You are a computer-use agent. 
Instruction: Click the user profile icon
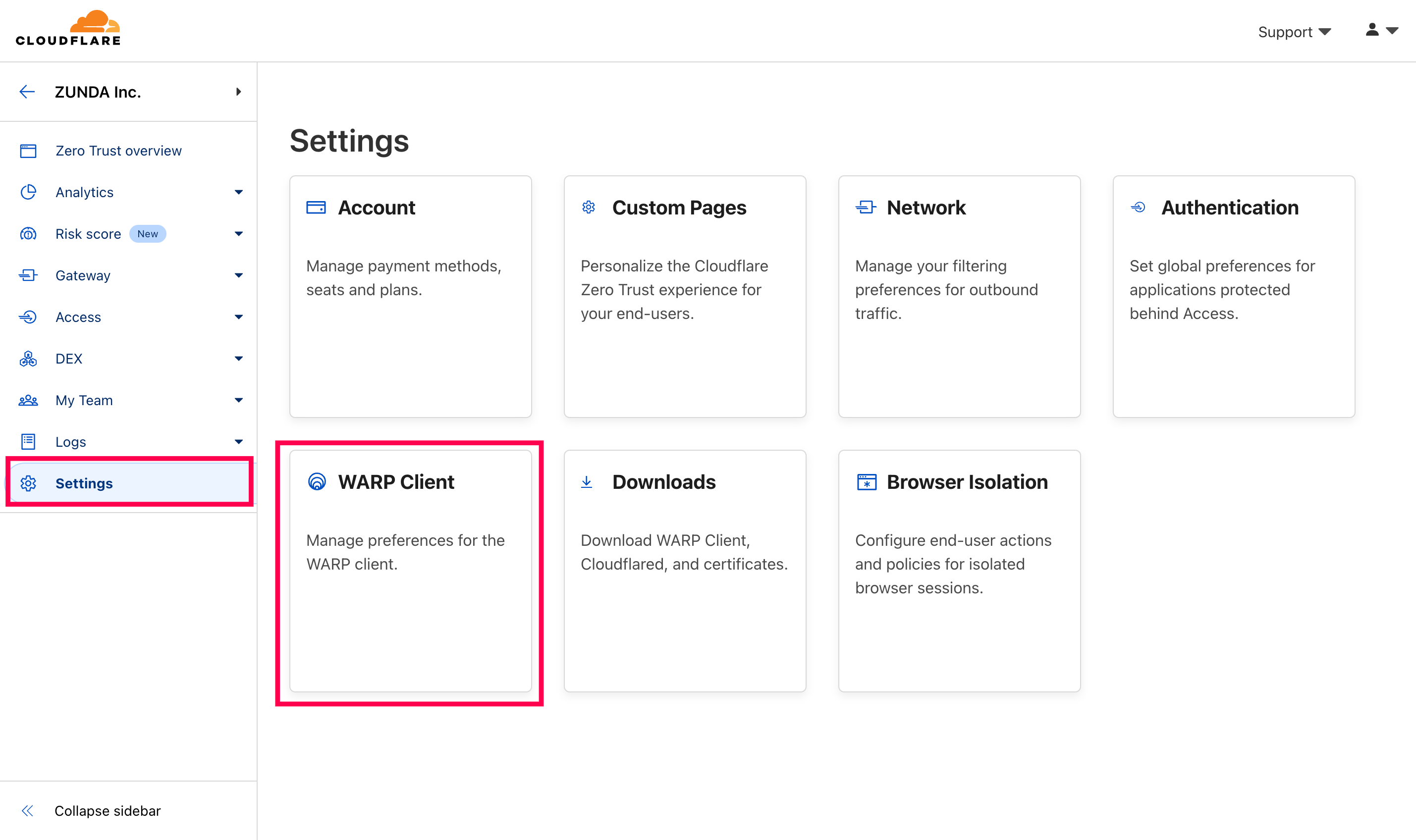[1372, 29]
